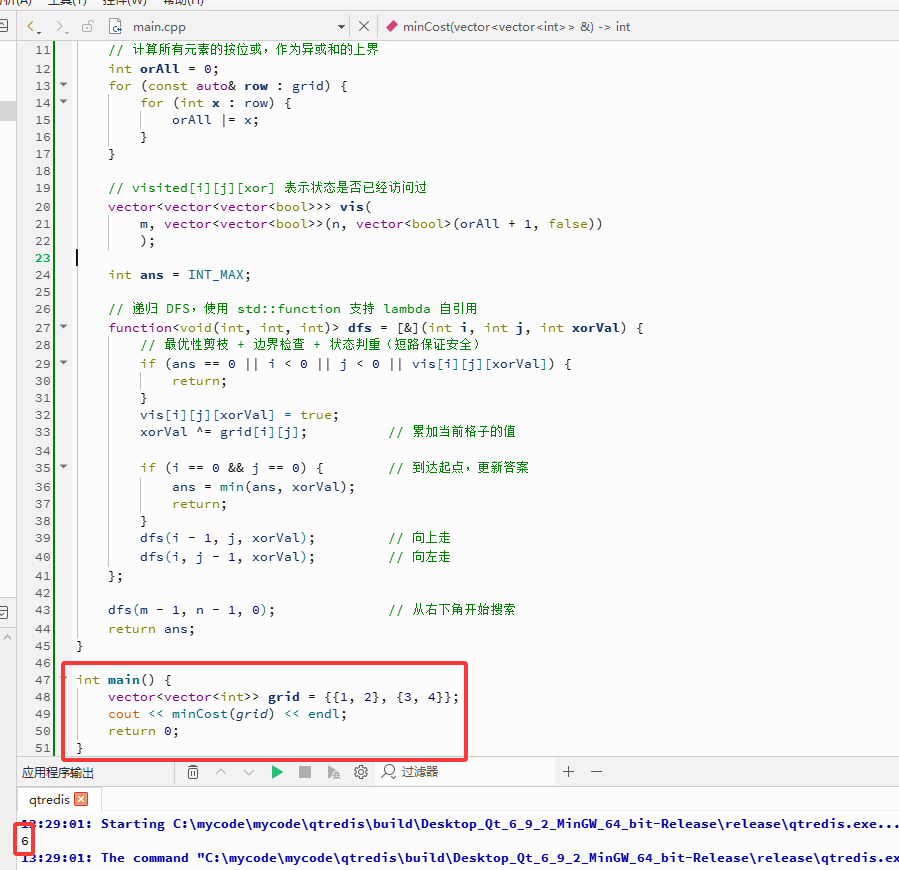The image size is (899, 870).
Task: Open output pane settings gear
Action: click(x=361, y=772)
